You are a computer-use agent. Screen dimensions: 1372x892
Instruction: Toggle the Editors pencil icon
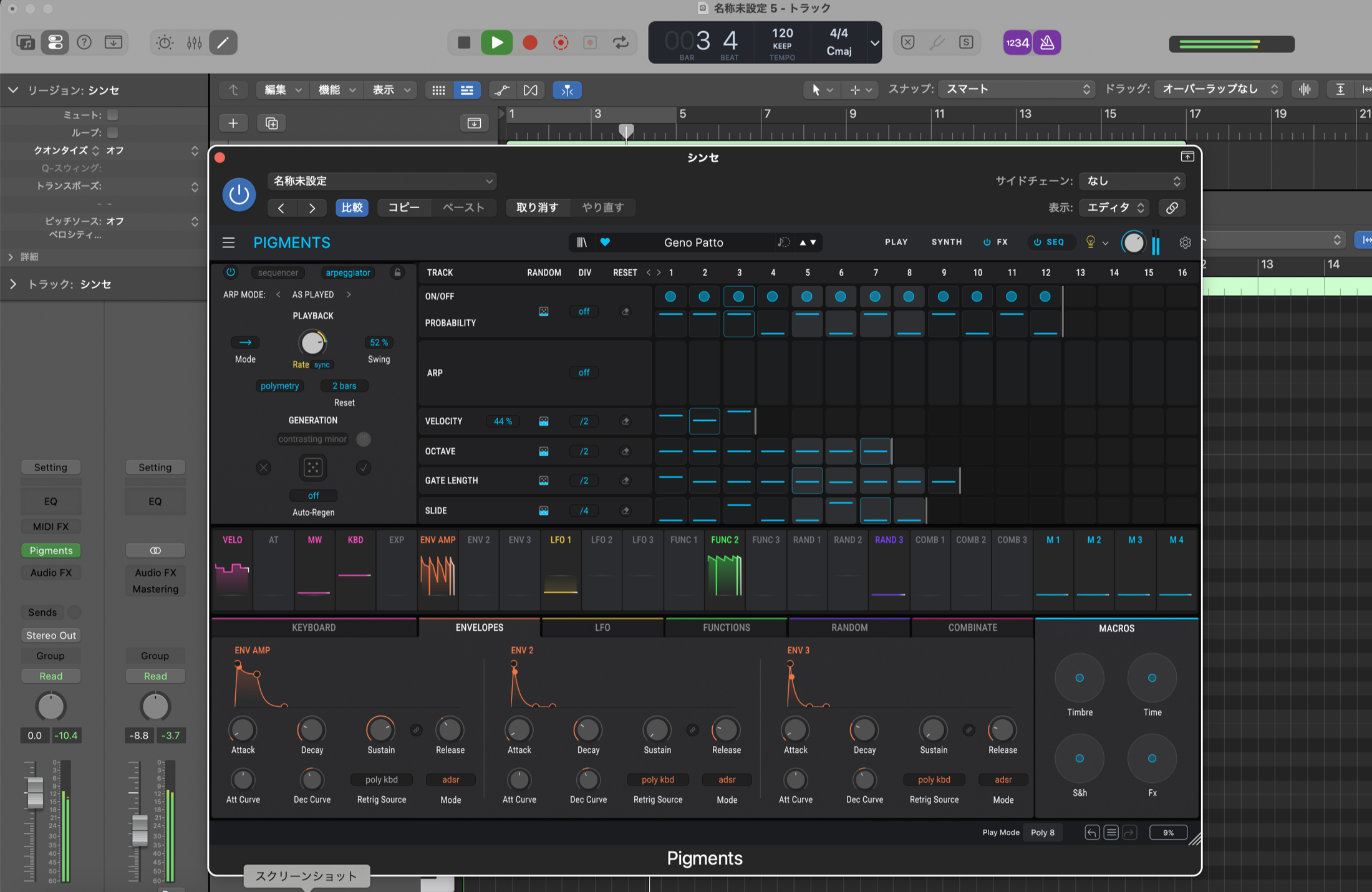223,42
